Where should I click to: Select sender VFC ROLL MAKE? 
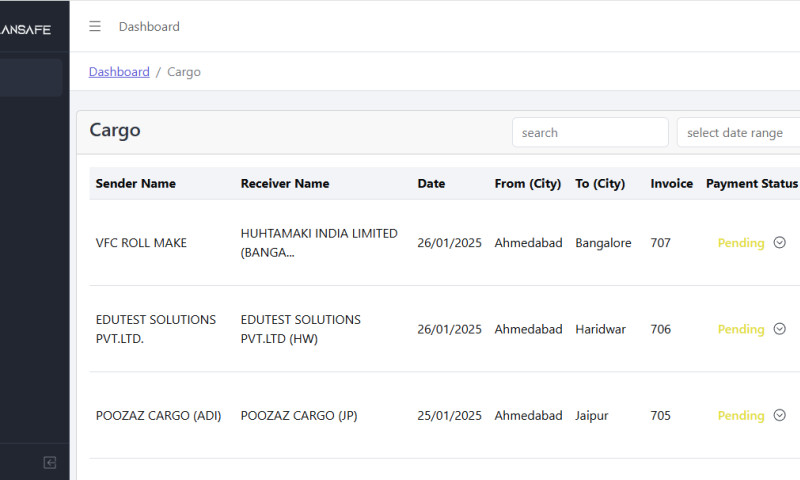click(141, 243)
